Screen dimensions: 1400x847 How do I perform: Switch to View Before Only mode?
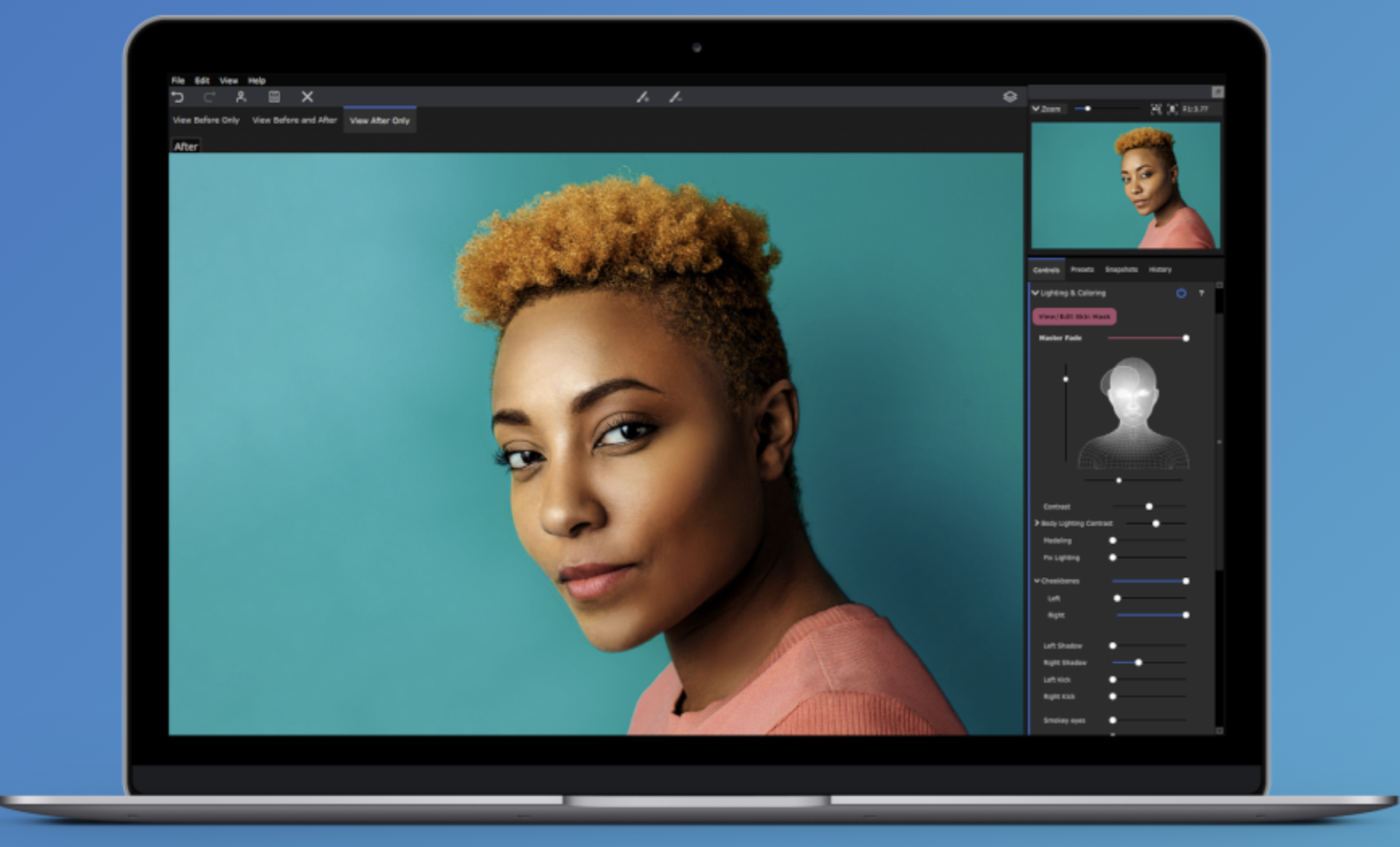(206, 120)
